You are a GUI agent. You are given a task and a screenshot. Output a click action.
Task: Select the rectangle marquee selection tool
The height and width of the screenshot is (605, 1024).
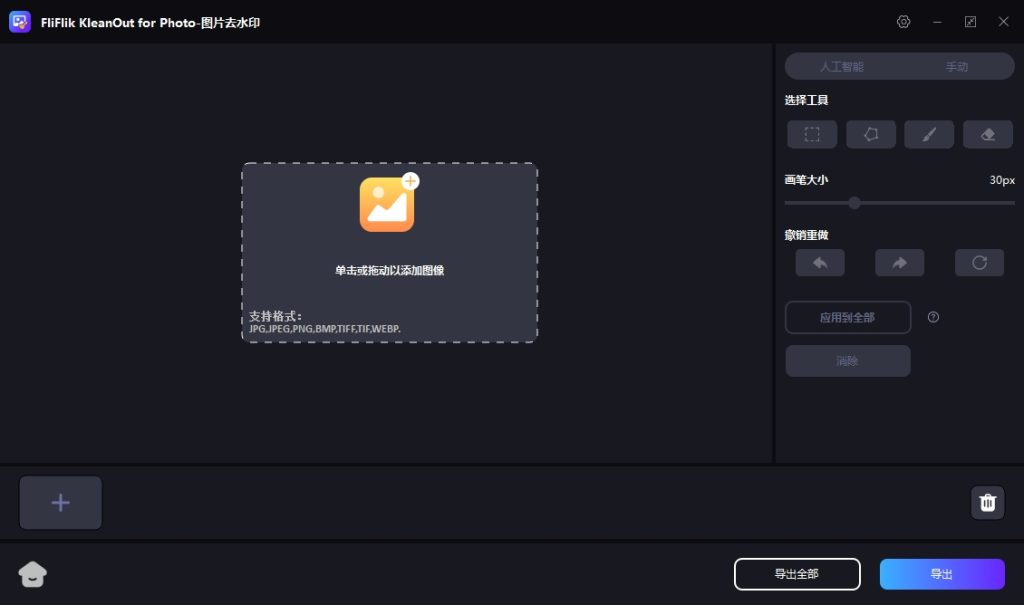click(812, 135)
